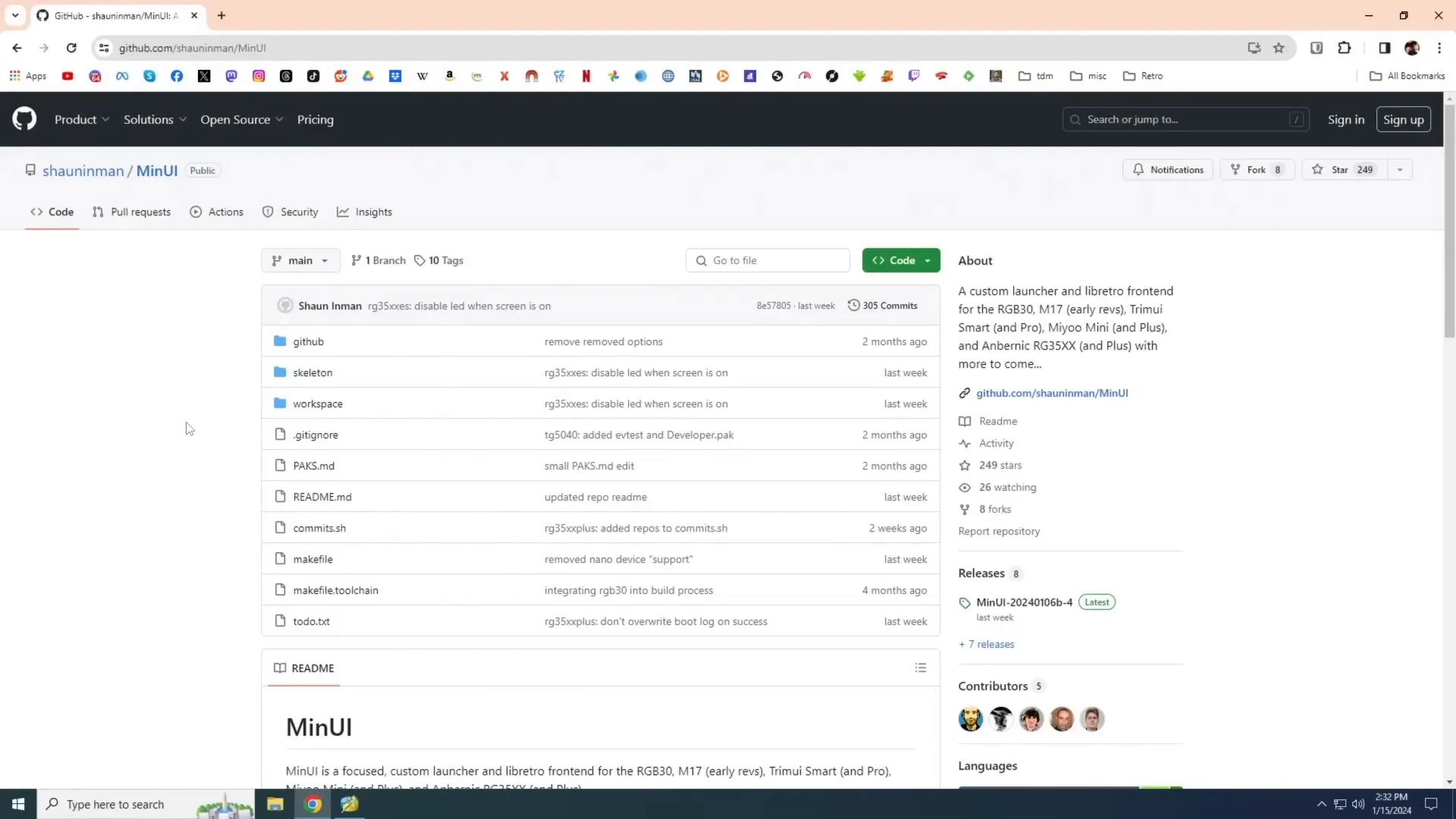Click the GitHub Octocat logo

click(24, 119)
